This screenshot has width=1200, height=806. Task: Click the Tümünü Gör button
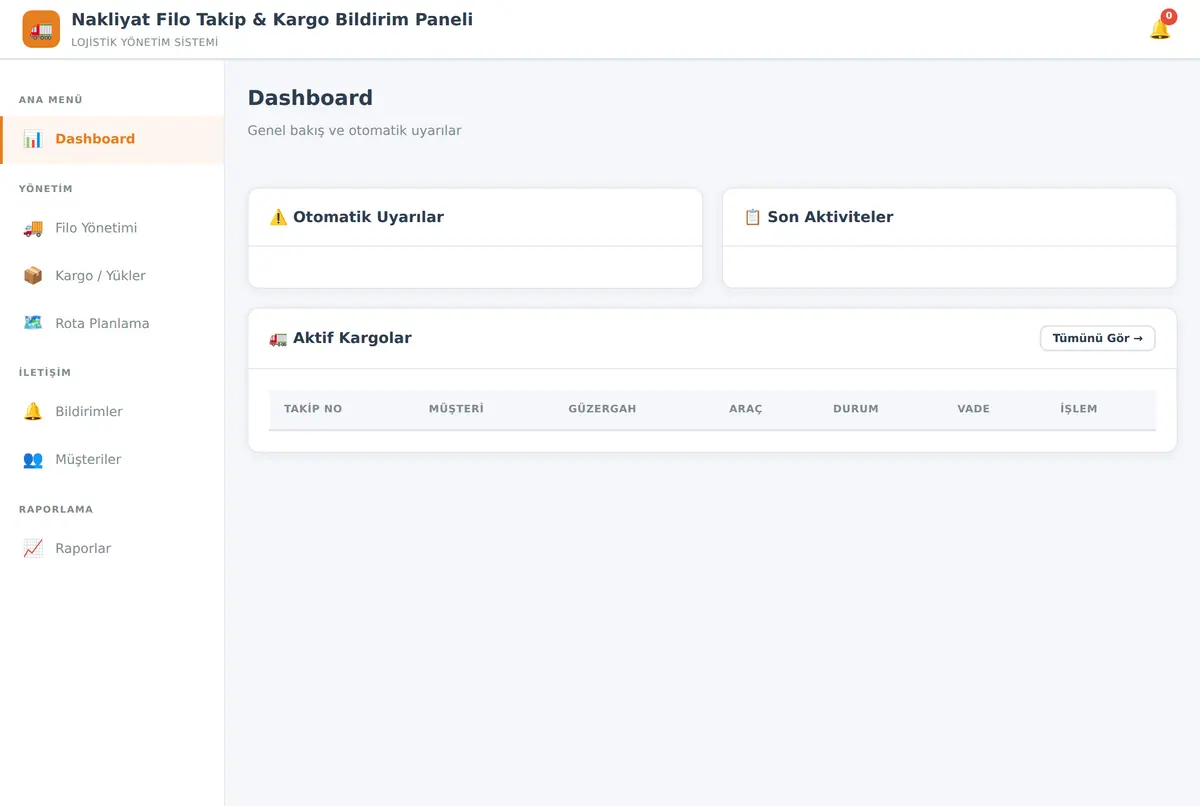tap(1097, 338)
